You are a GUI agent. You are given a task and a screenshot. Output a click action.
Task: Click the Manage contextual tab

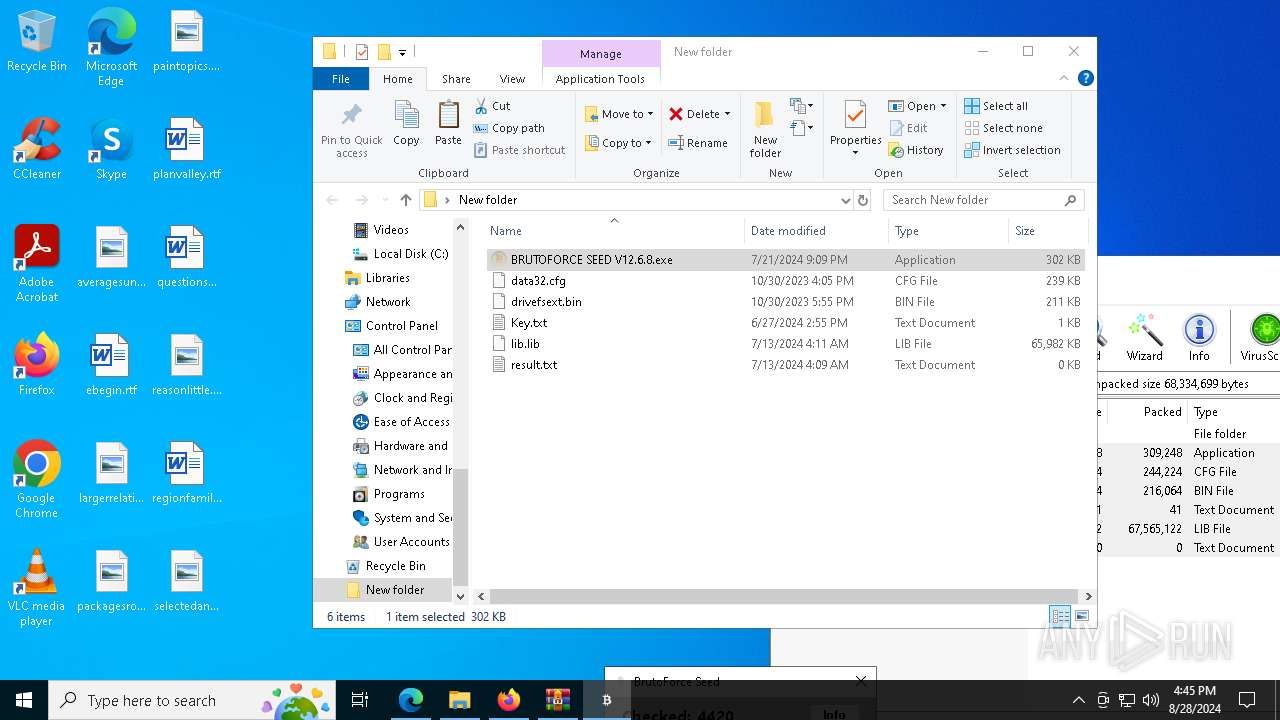pyautogui.click(x=601, y=54)
